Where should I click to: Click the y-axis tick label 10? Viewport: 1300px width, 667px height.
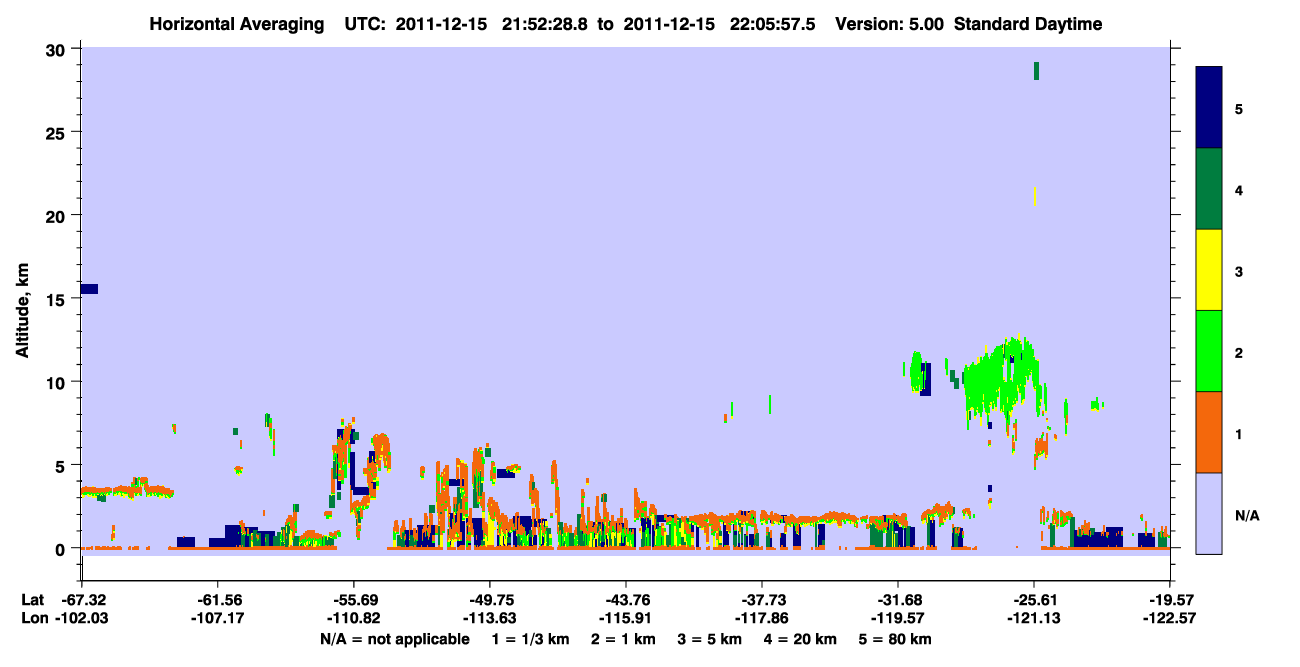[x=58, y=382]
